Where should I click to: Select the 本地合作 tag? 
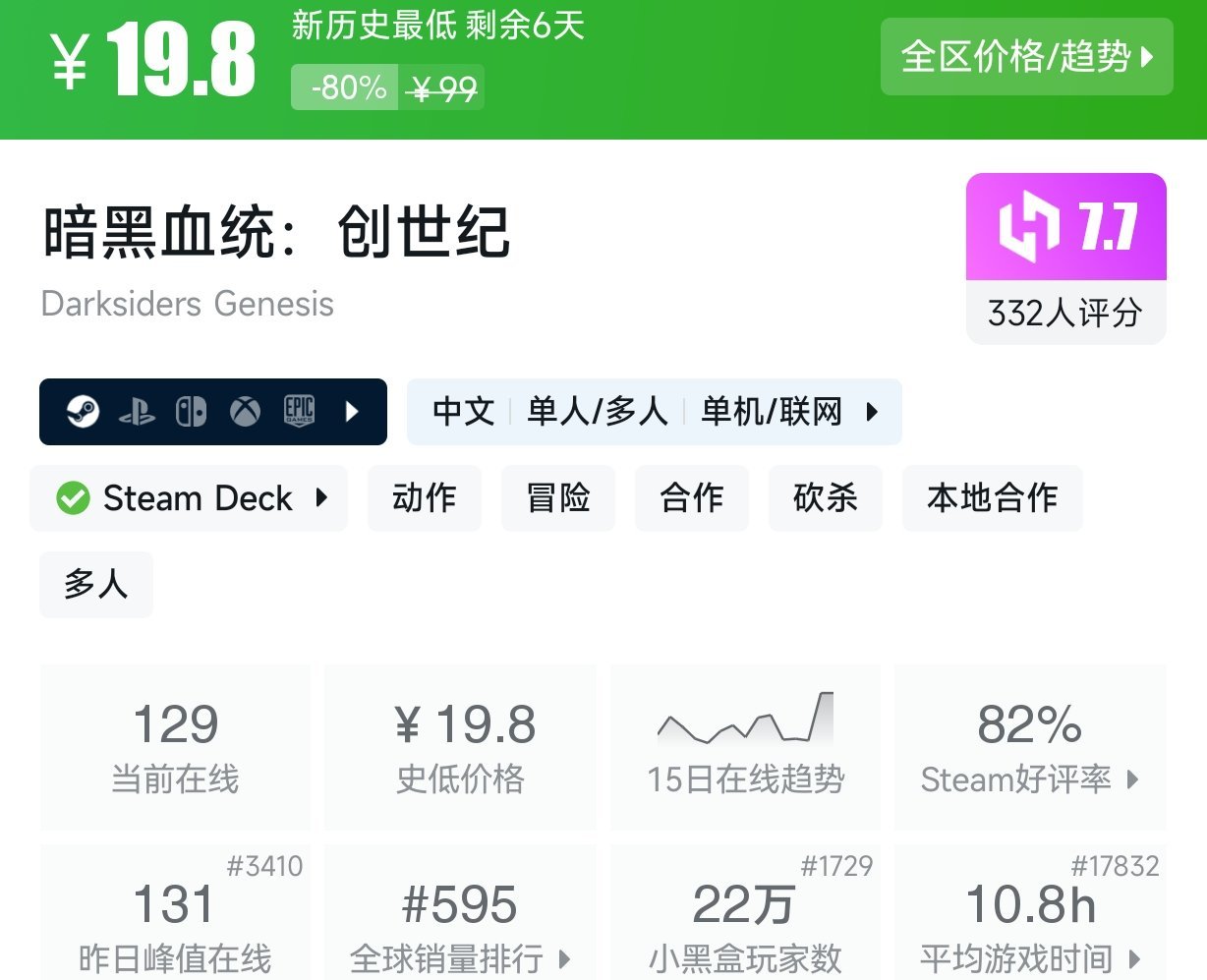click(x=992, y=498)
